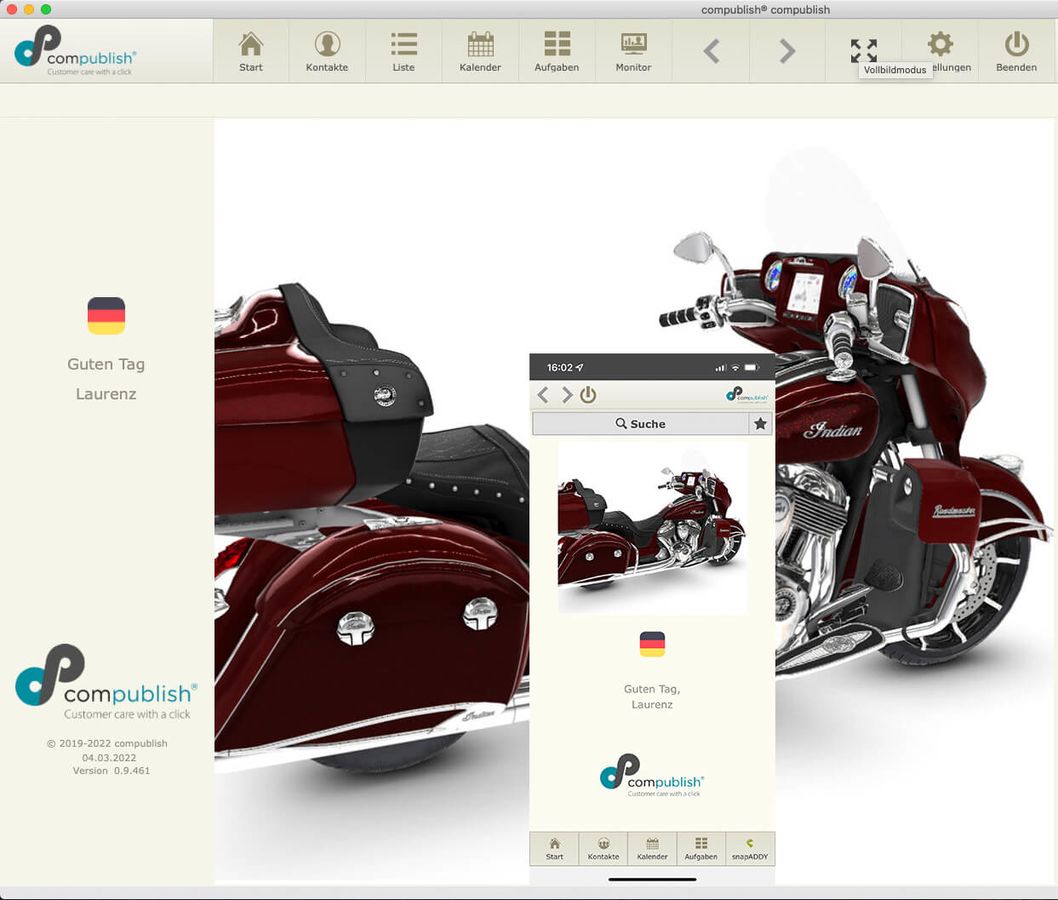The height and width of the screenshot is (900, 1058).
Task: Click the 16:02 clock in the phone status bar
Action: [559, 368]
